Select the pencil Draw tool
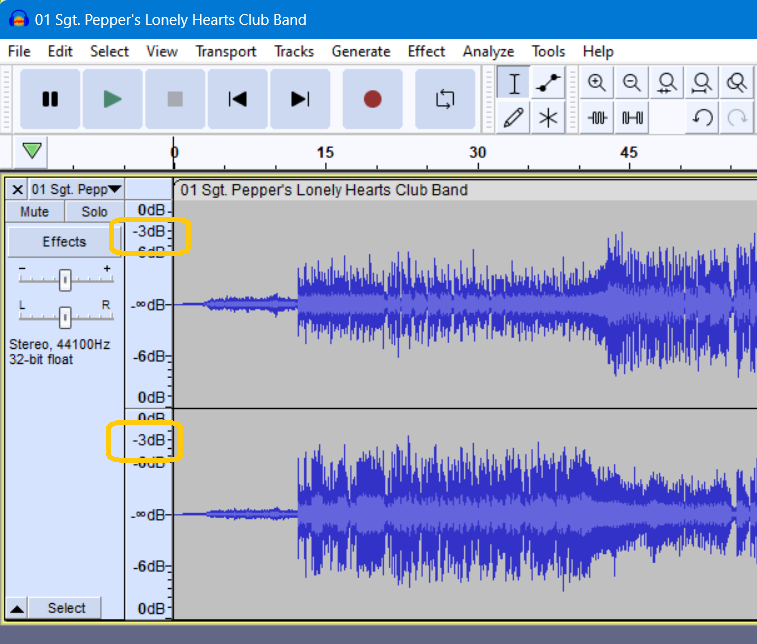Viewport: 757px width, 644px height. click(514, 117)
